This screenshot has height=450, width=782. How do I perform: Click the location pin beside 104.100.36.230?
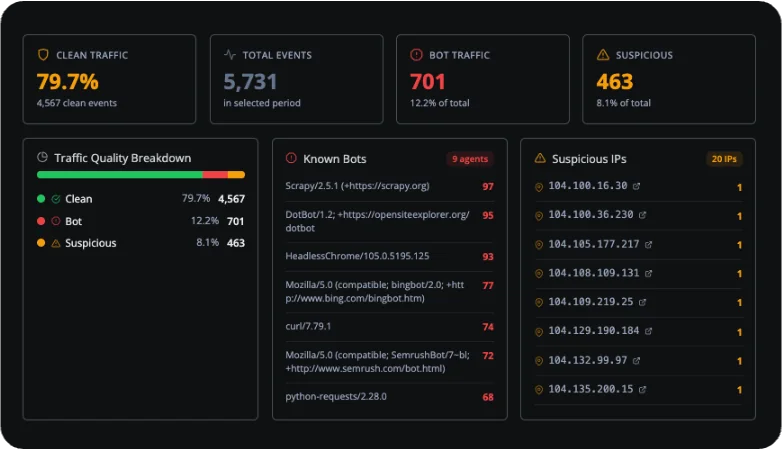pos(539,216)
